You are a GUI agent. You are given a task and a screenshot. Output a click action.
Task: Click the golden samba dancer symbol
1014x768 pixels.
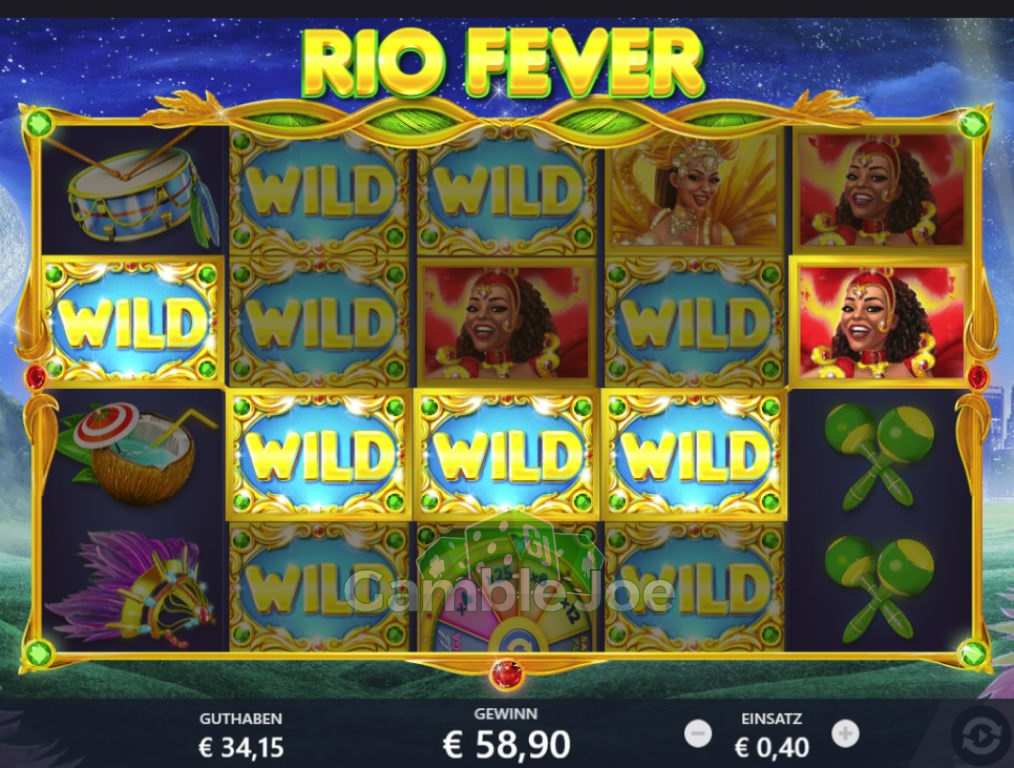[x=694, y=190]
